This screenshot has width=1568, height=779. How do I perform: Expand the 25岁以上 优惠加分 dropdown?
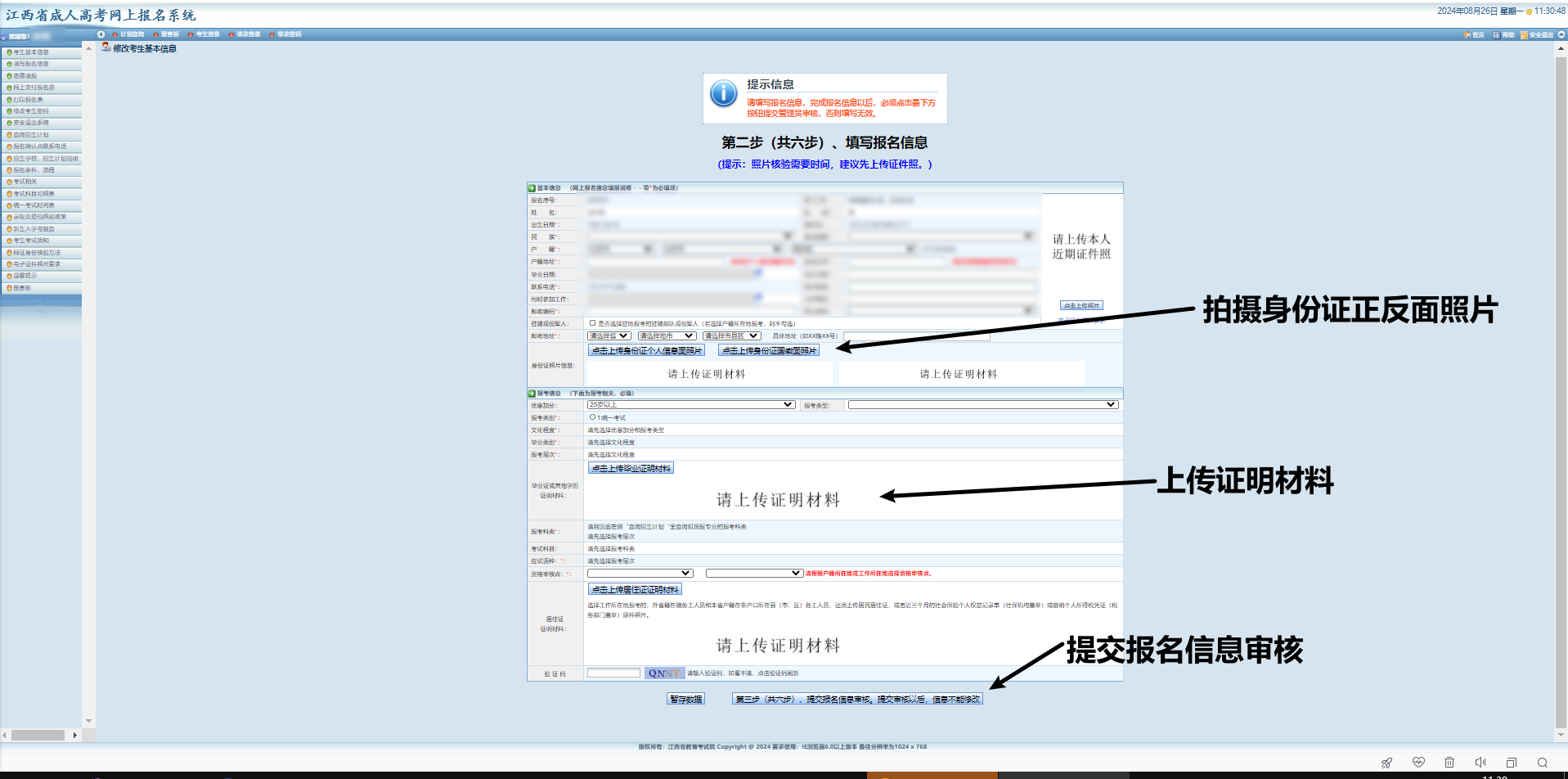click(691, 404)
